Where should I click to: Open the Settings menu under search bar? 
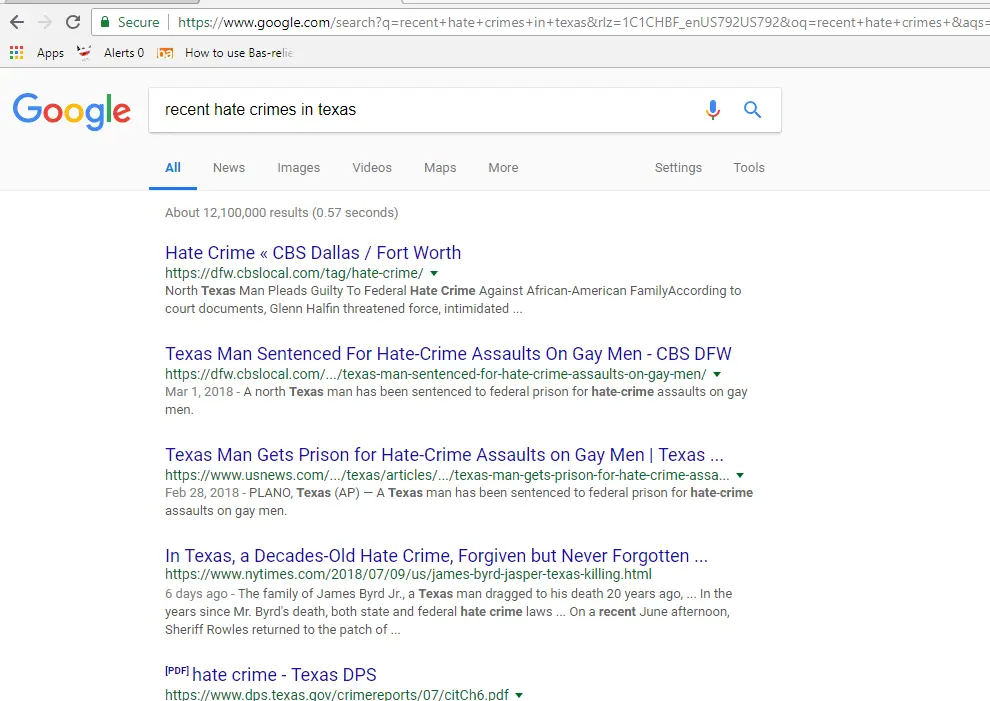pos(678,168)
